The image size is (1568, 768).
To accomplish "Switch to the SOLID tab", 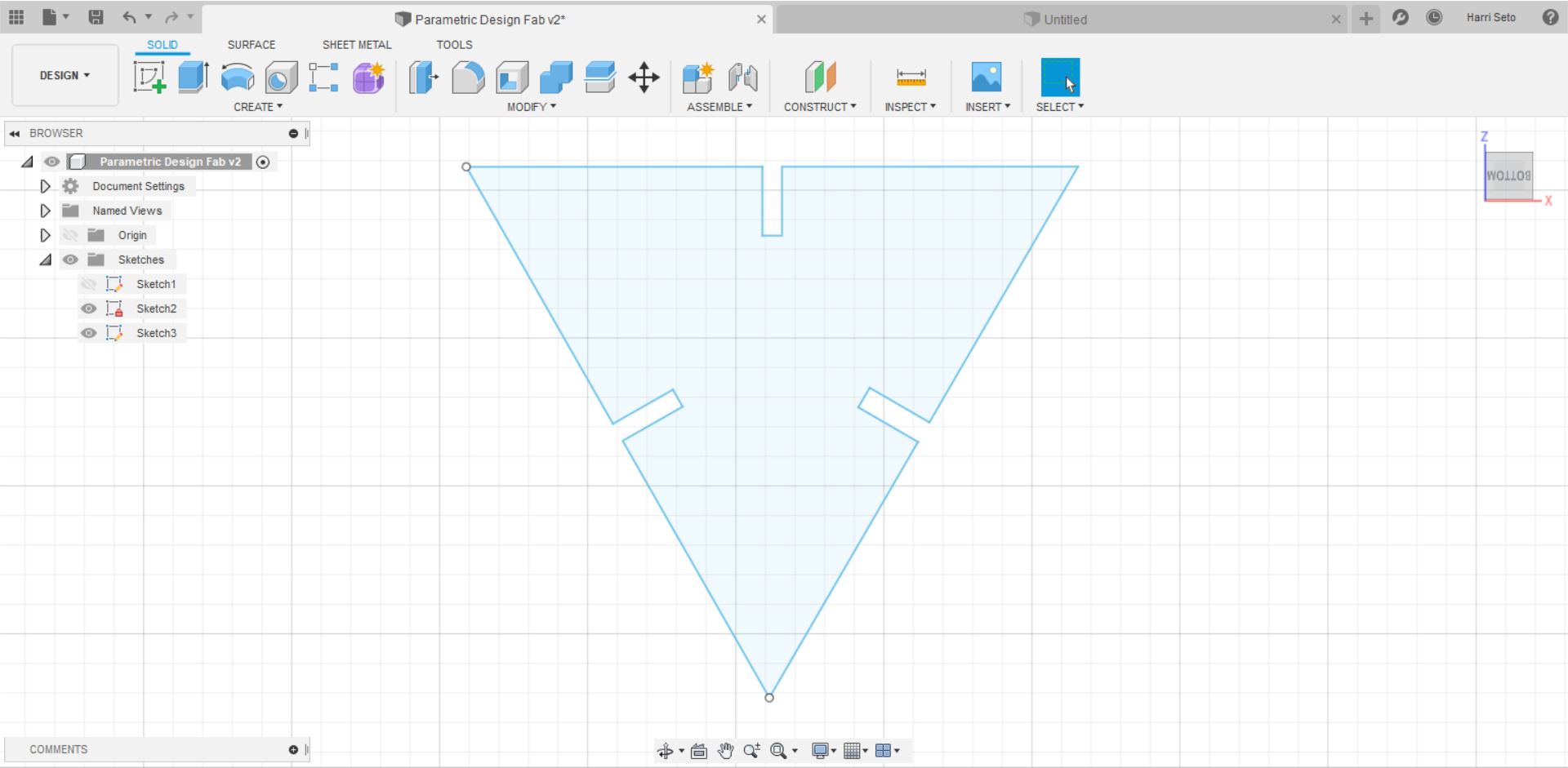I will click(x=163, y=45).
